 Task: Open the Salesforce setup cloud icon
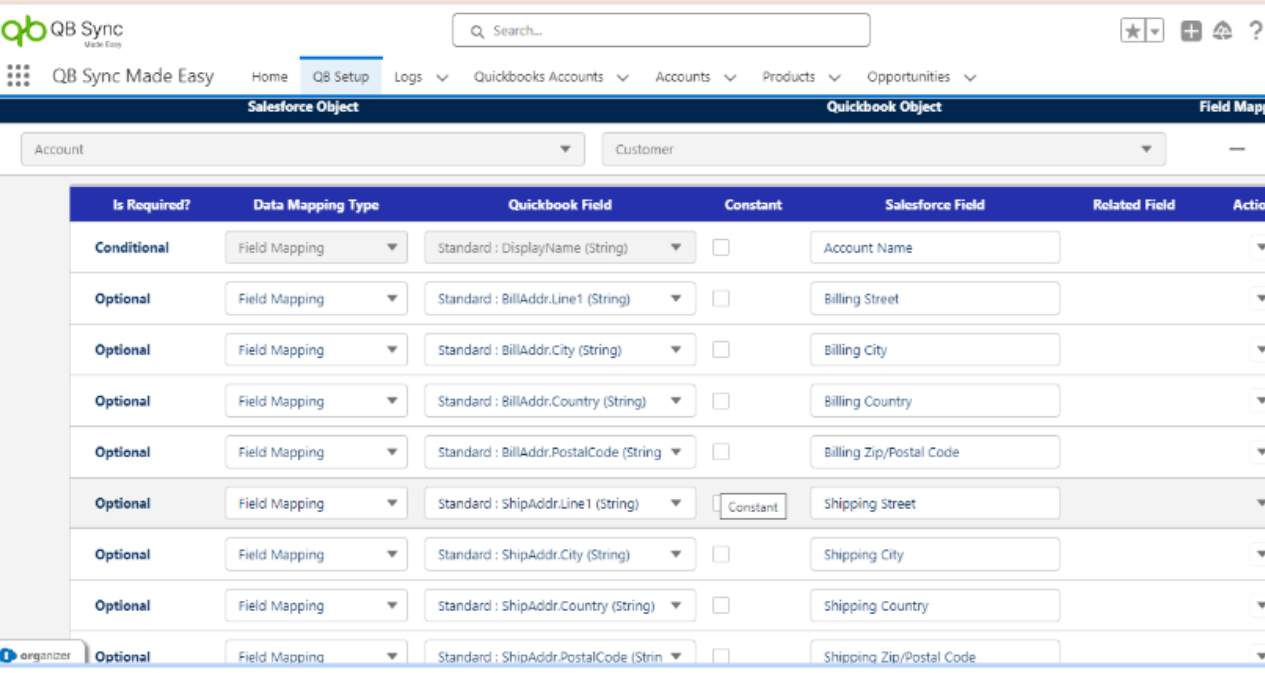[x=1222, y=31]
